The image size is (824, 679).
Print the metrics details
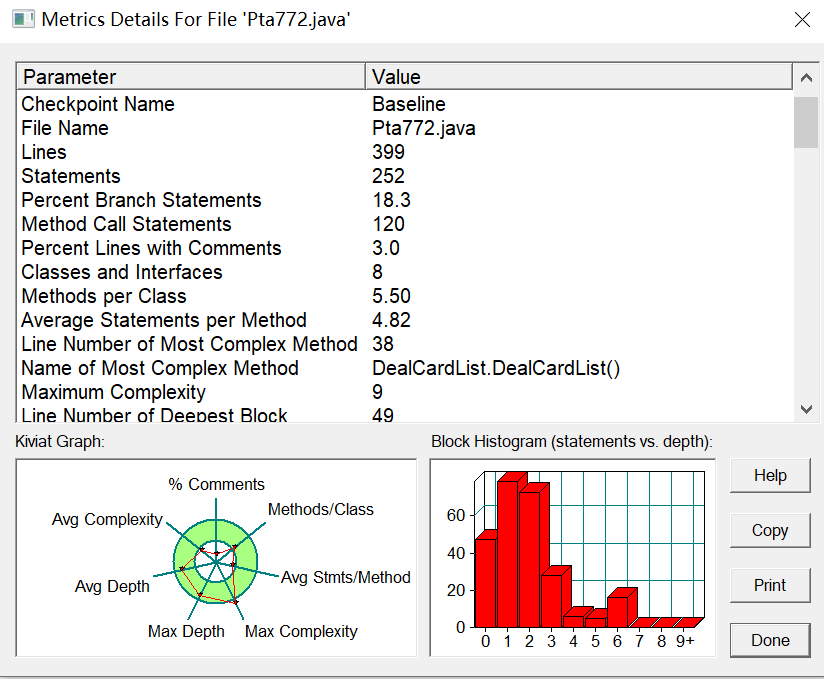click(770, 585)
